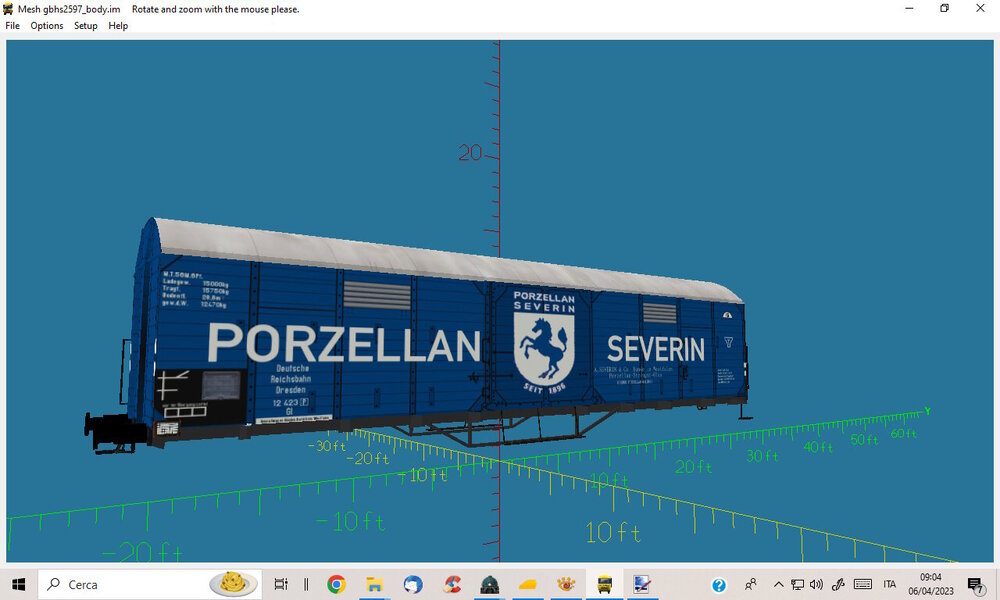The image size is (1000, 600).
Task: Open the Setup menu
Action: [85, 26]
